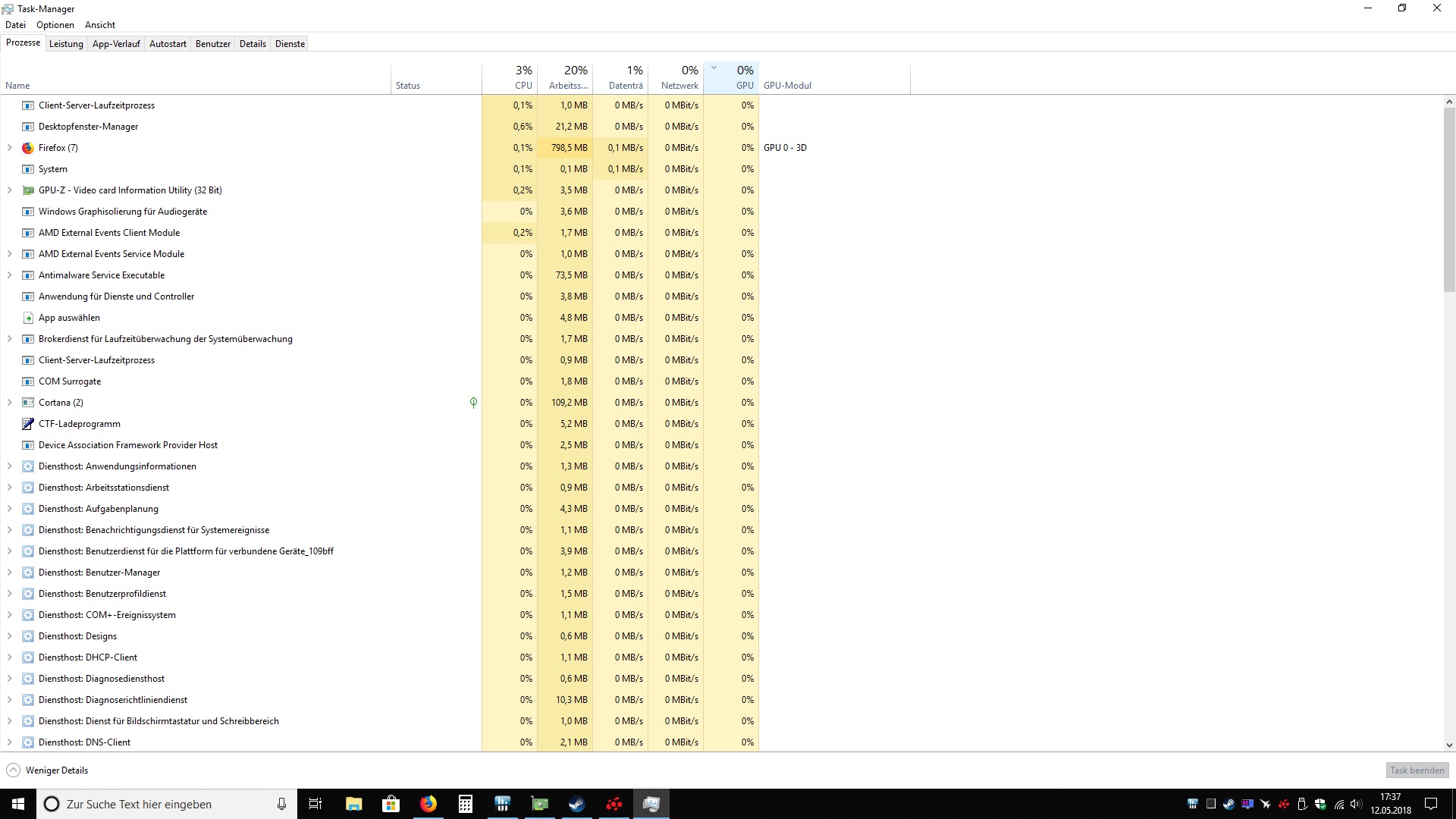Switch to the Leistung tab

click(x=66, y=44)
